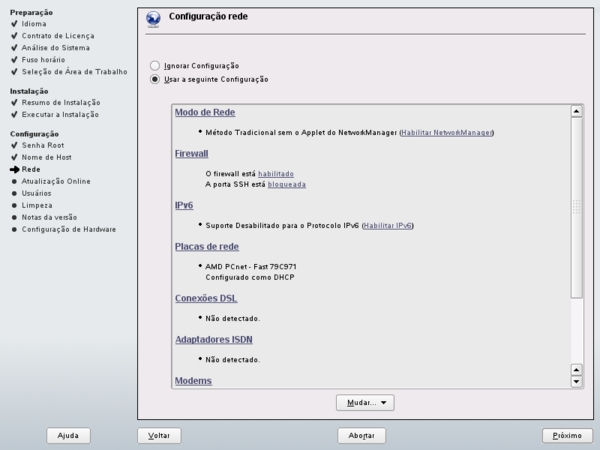This screenshot has width=600, height=450.
Task: Click the Voltar button
Action: point(159,435)
